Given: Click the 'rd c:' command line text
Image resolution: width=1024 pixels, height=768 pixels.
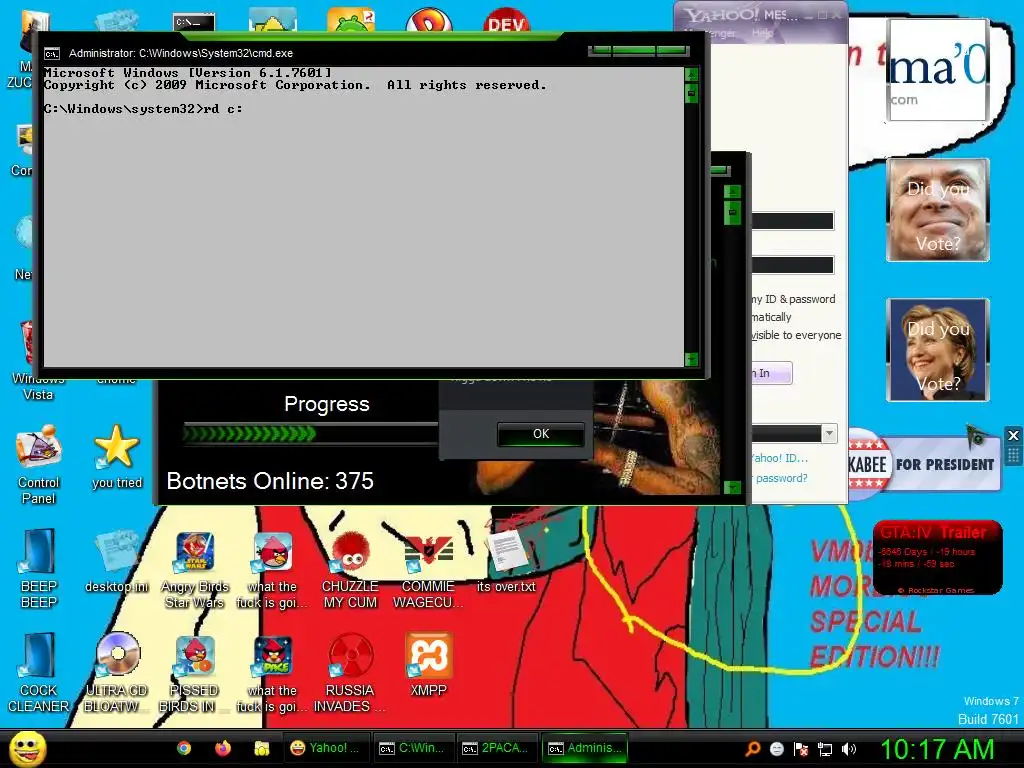Looking at the screenshot, I should click(223, 109).
